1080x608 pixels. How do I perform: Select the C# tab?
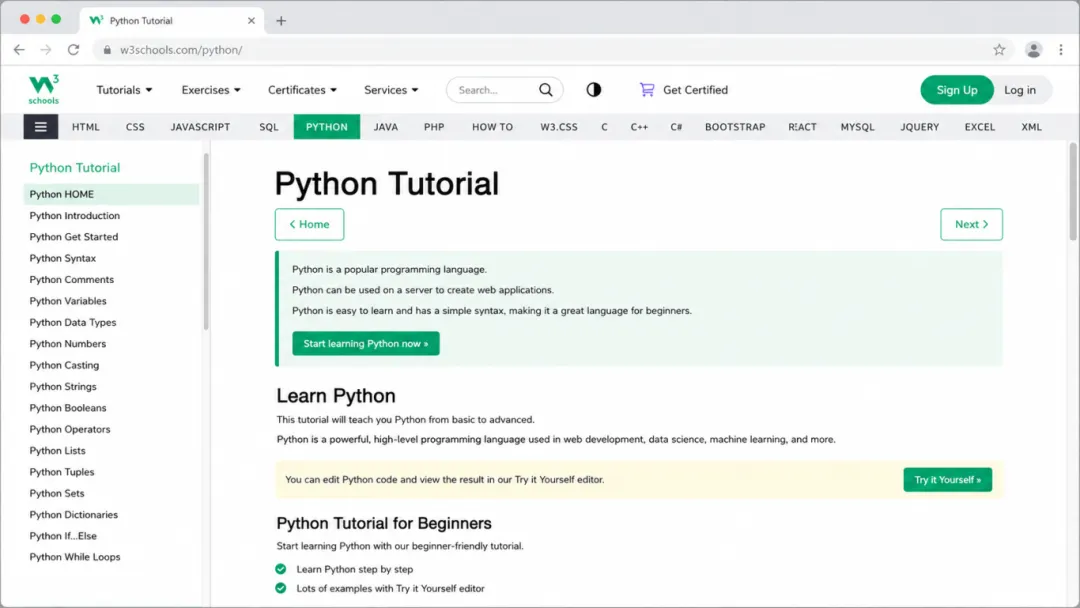676,127
